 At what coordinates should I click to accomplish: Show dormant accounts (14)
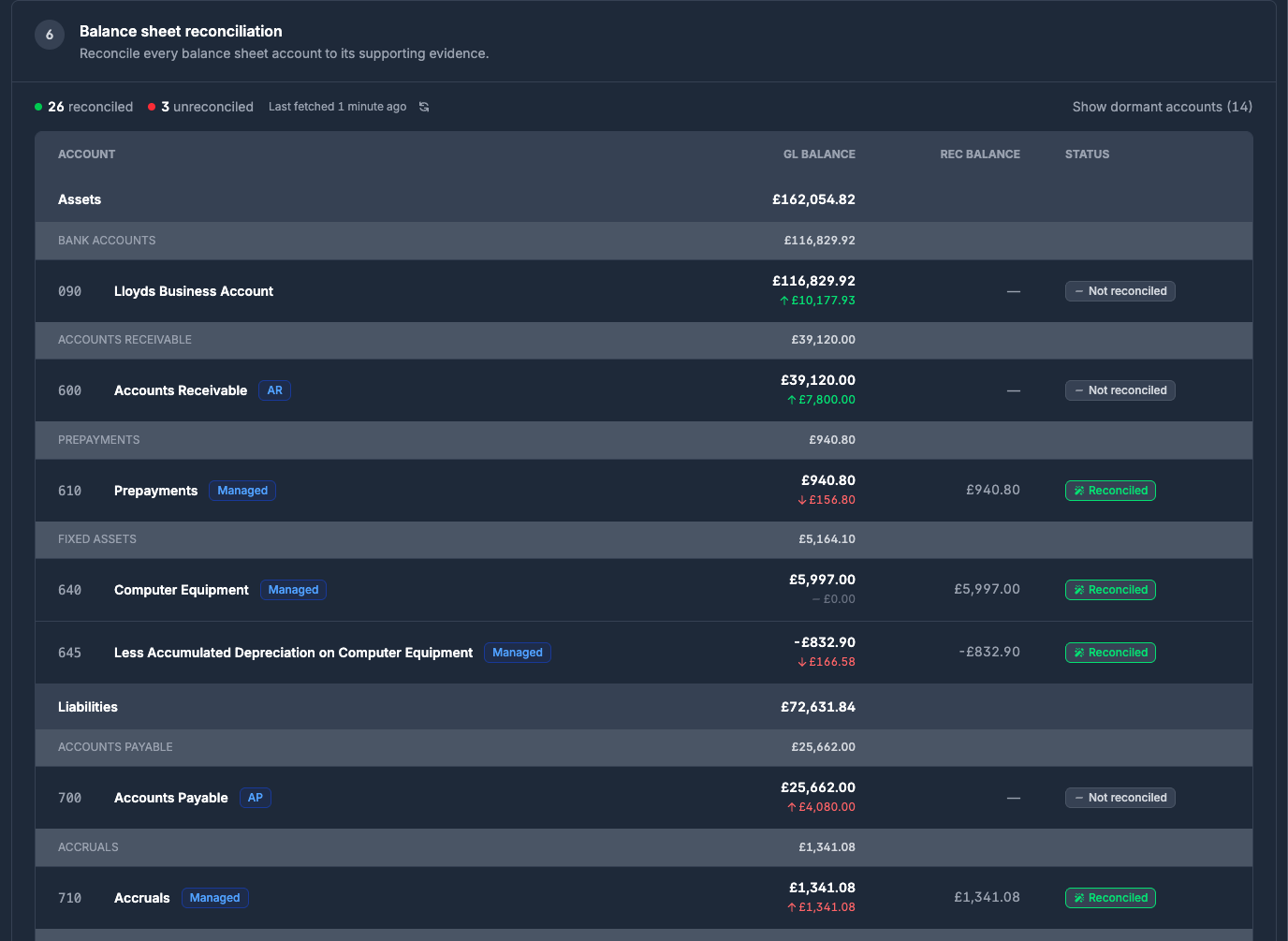point(1162,107)
